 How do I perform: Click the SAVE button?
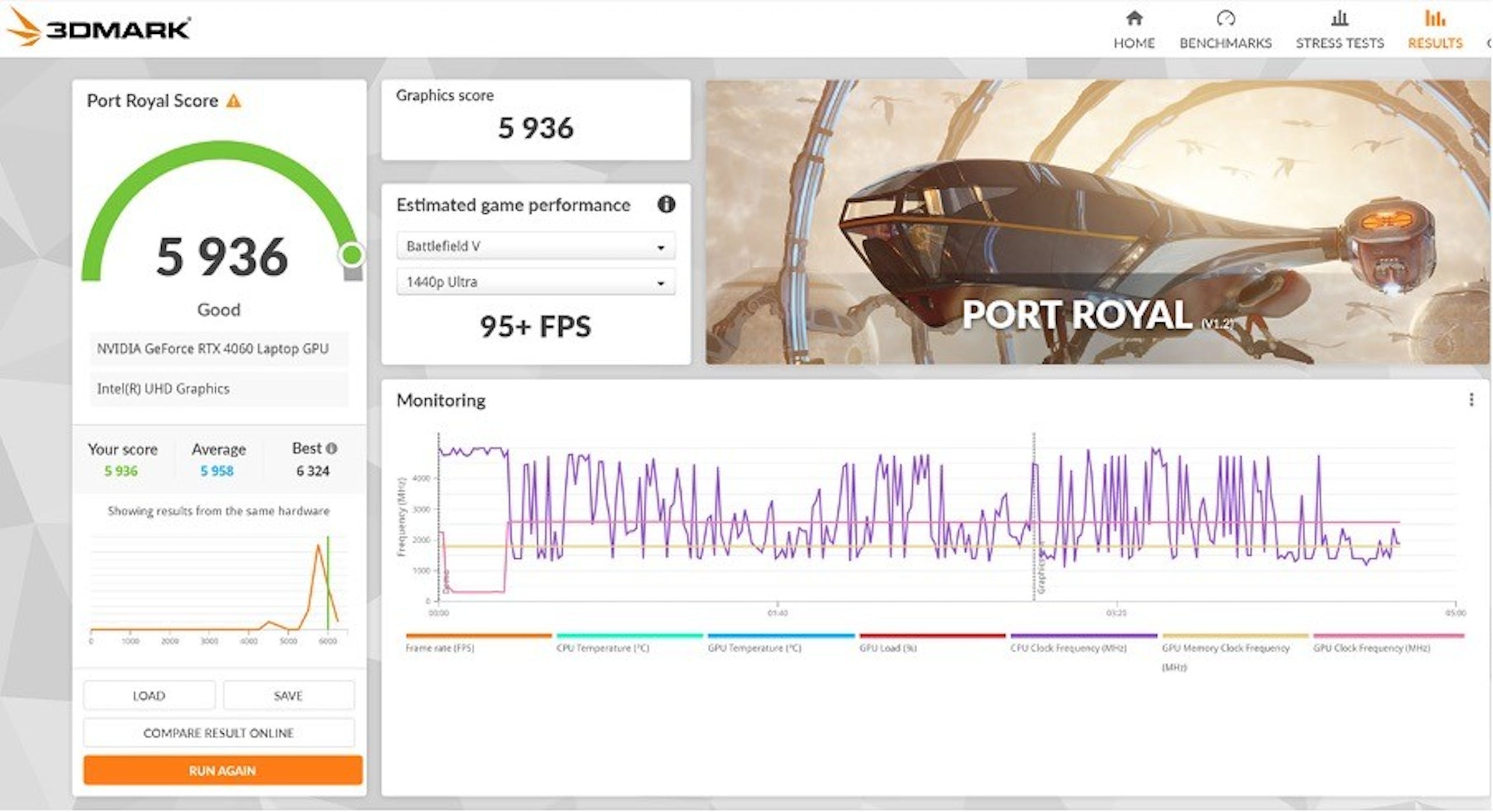[x=289, y=695]
